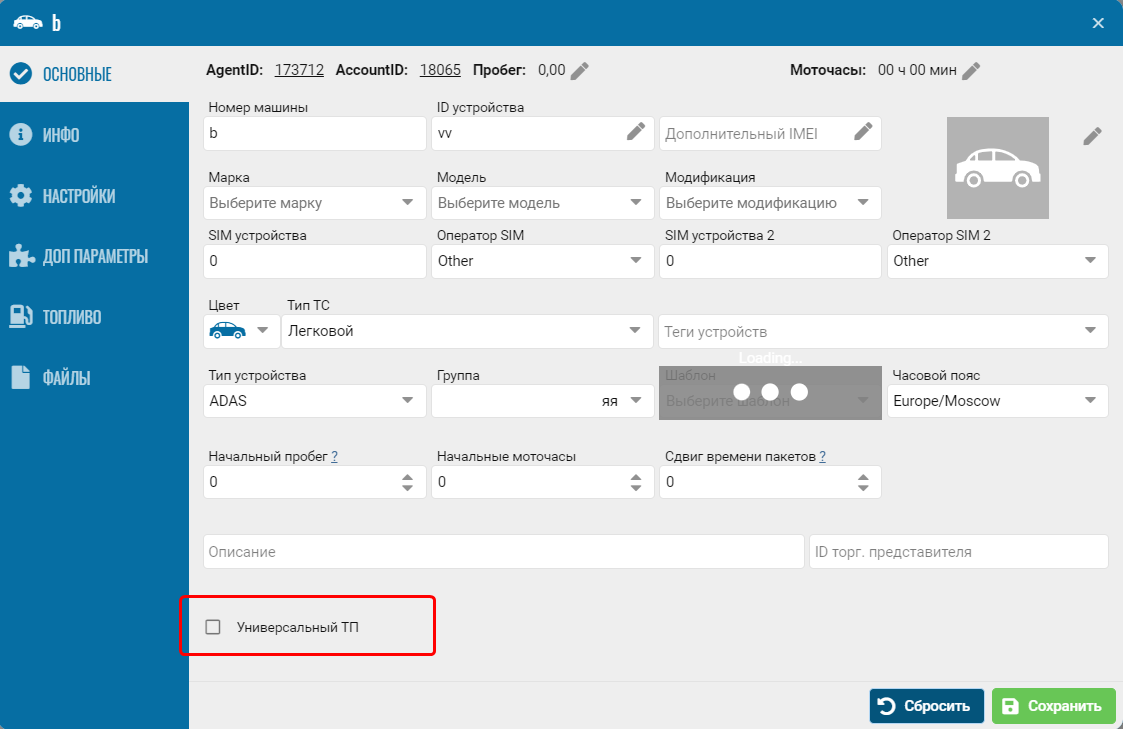Click the gear icon for Настройки
1123x729 pixels.
[x=21, y=195]
